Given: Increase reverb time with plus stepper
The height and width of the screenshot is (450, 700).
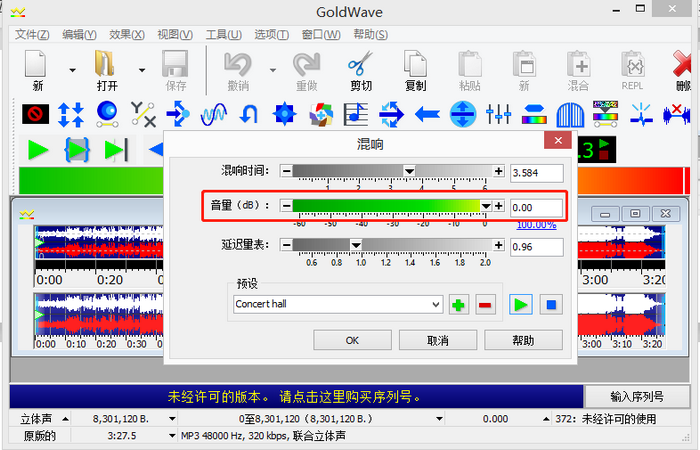Looking at the screenshot, I should click(x=498, y=171).
